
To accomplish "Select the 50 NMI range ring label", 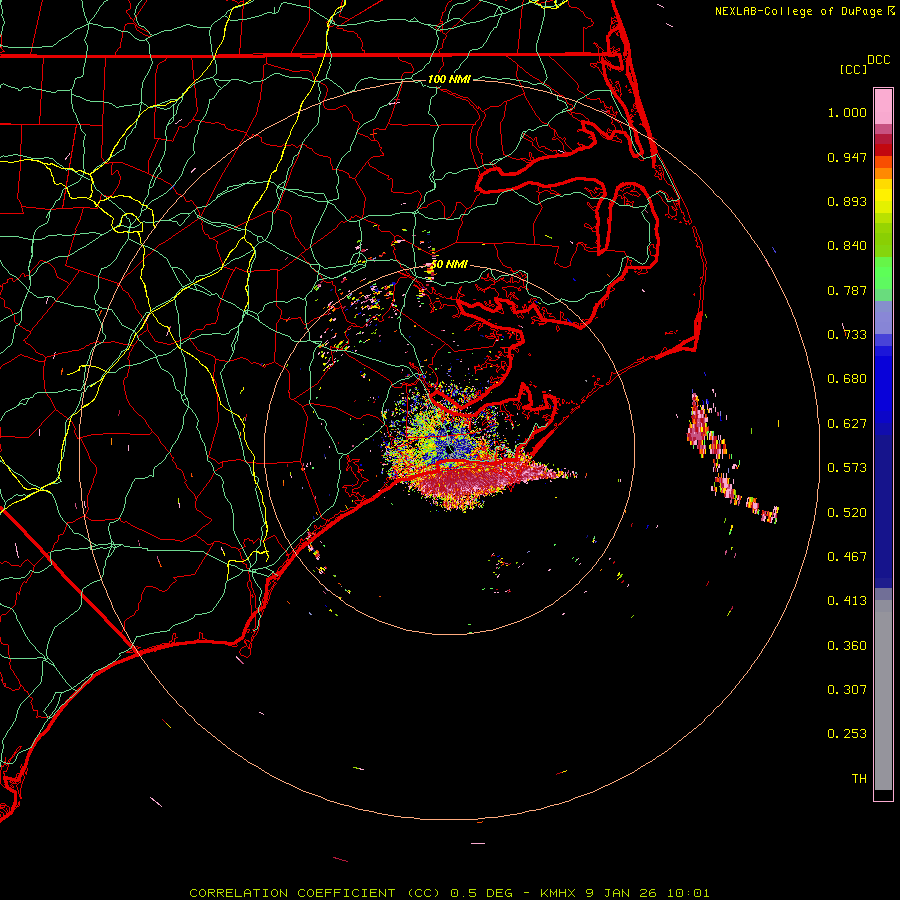I will (449, 265).
